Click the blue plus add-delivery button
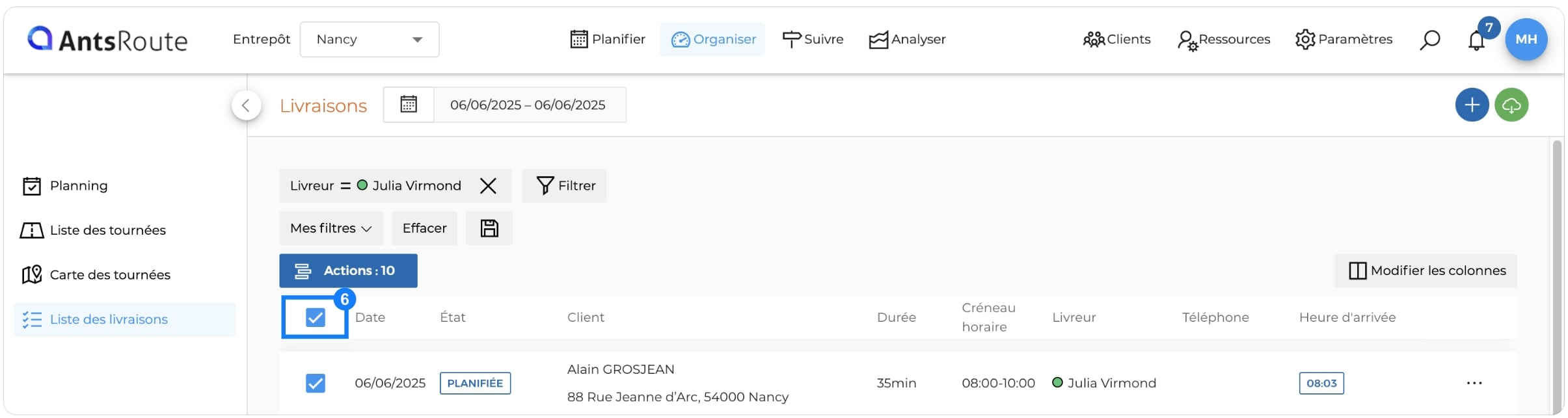 pos(1472,105)
